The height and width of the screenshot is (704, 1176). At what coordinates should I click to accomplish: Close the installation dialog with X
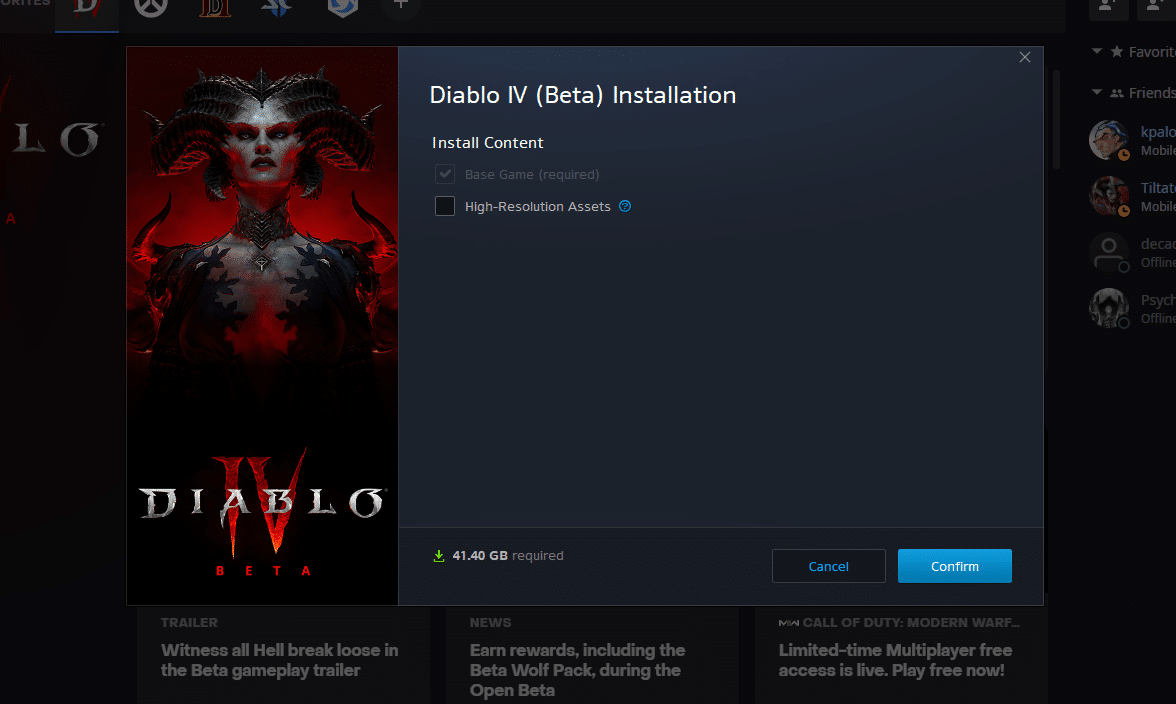1024,58
